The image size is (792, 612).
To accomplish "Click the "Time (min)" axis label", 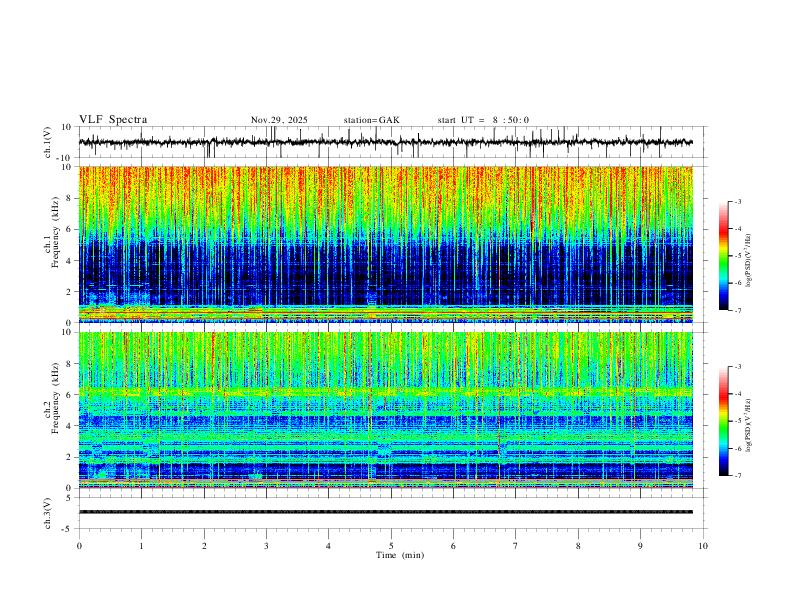I will click(x=400, y=555).
